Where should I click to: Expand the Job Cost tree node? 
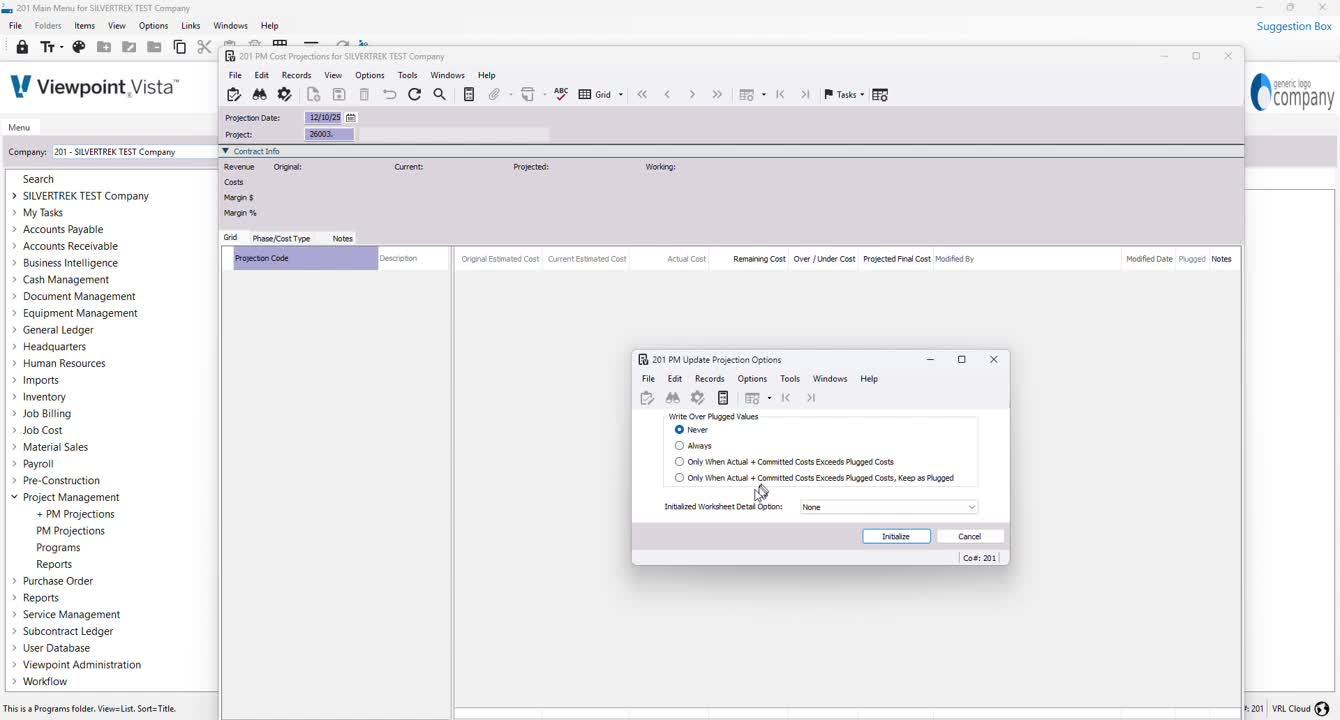tap(14, 430)
